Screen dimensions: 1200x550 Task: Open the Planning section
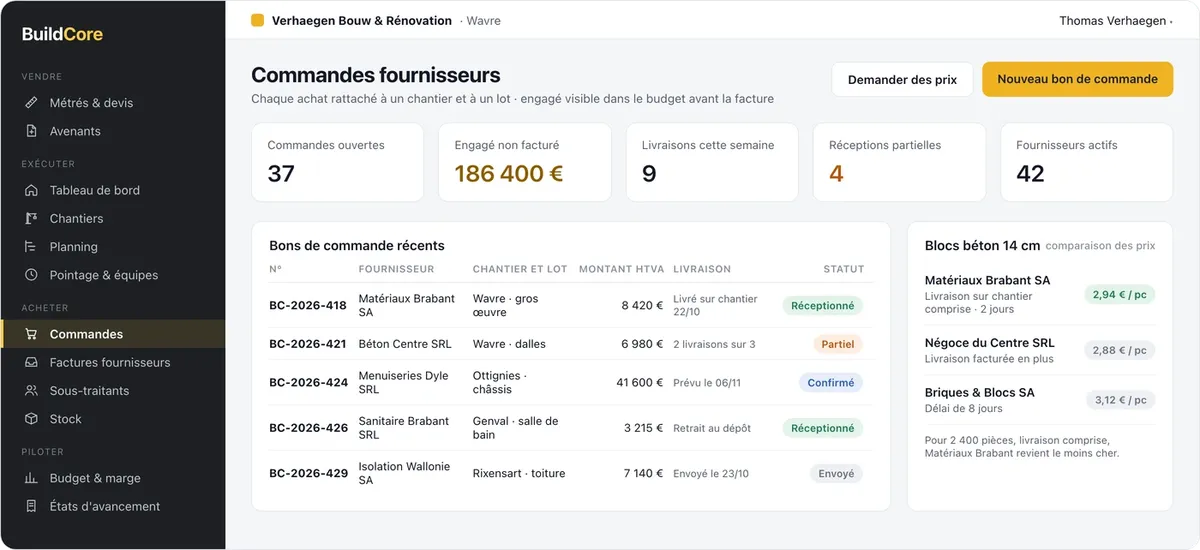pyautogui.click(x=112, y=246)
